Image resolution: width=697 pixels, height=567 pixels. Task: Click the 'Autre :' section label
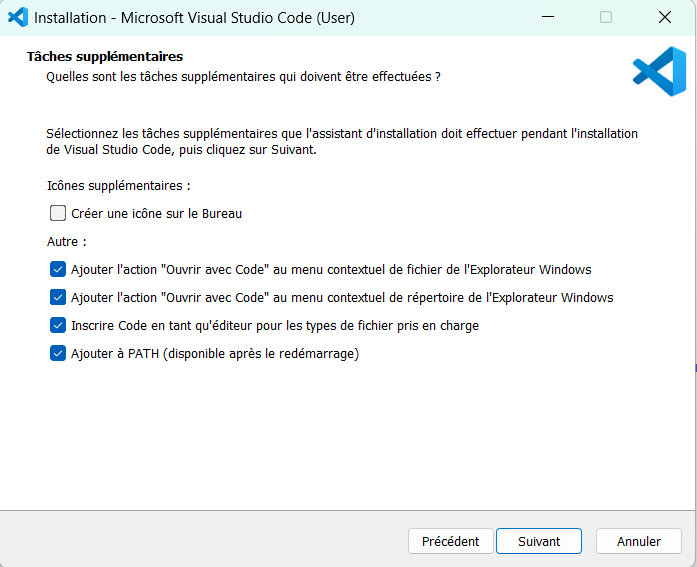pos(67,242)
